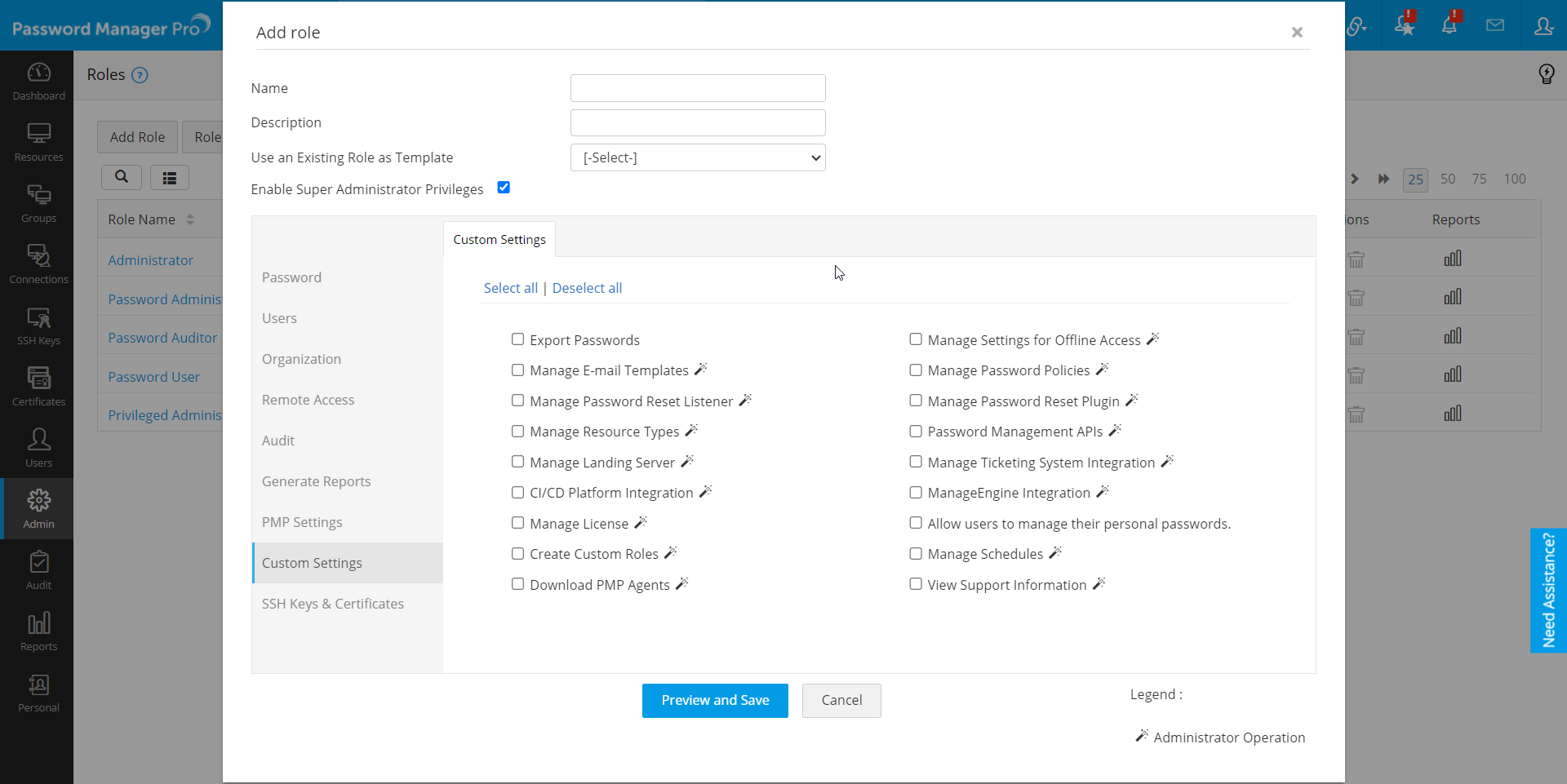The width and height of the screenshot is (1567, 784).
Task: Open the Dashboard sidebar icon
Action: click(38, 81)
